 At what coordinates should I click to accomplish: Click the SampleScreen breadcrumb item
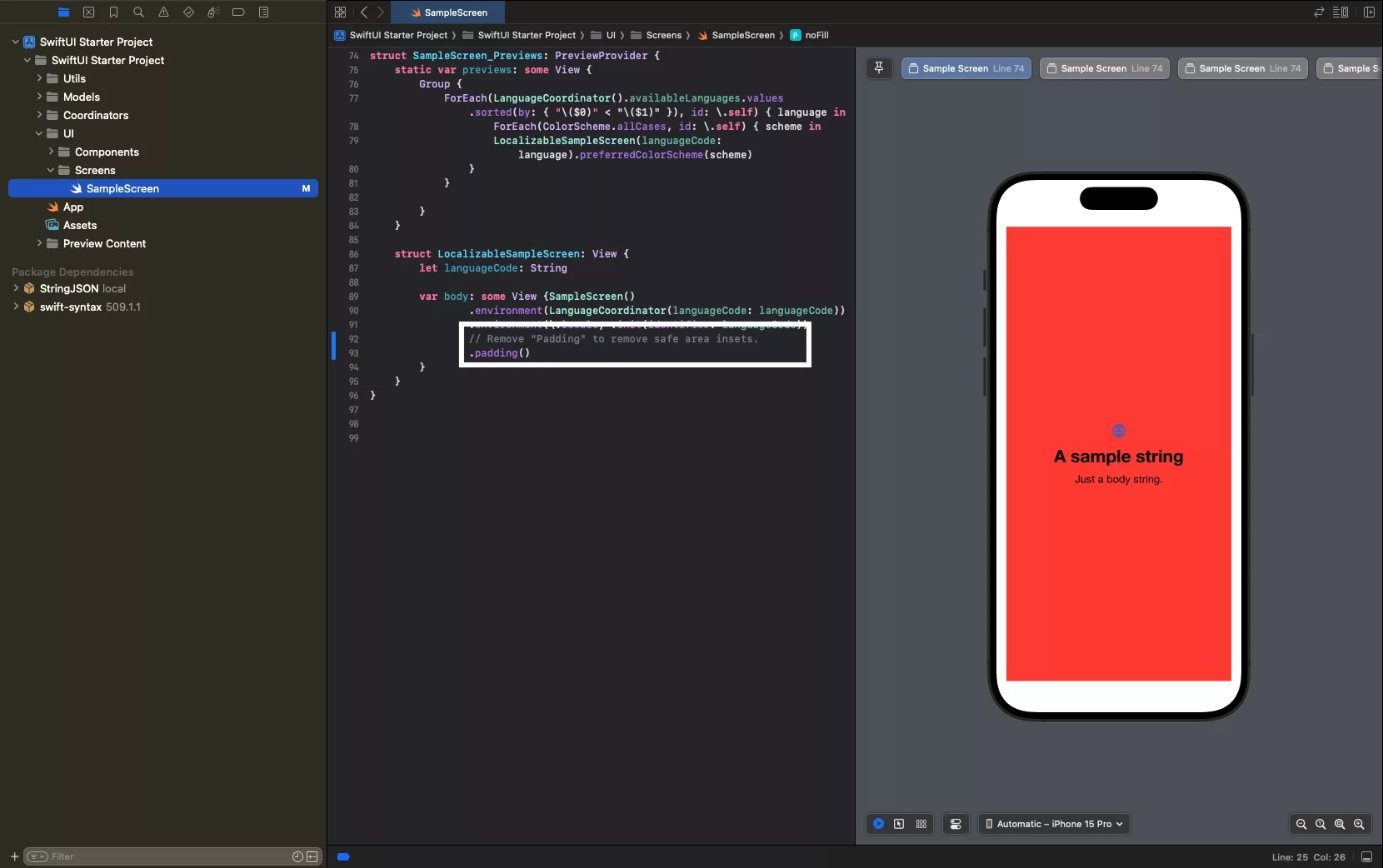(736, 35)
